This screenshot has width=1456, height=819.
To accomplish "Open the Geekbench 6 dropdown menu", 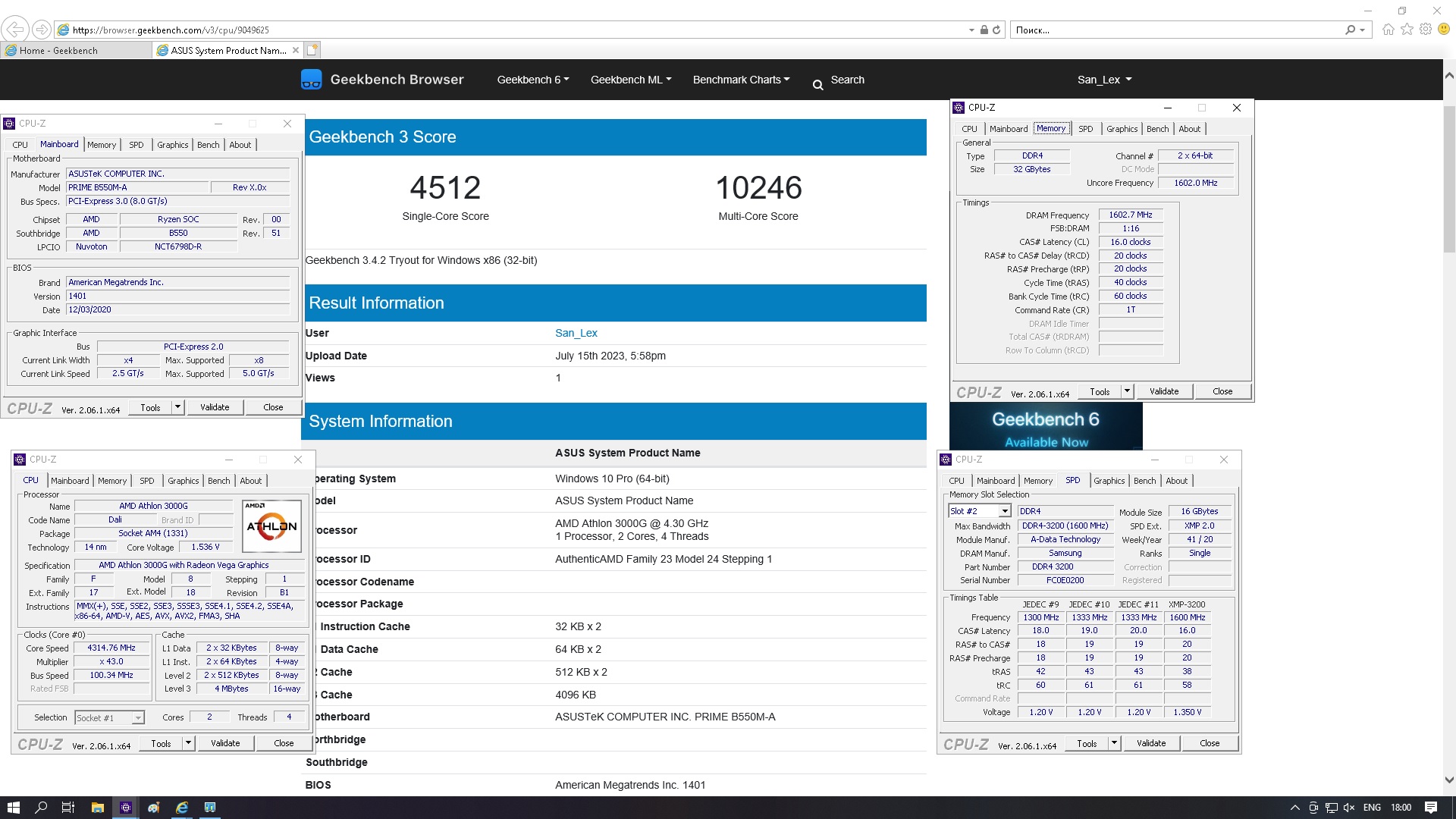I will click(533, 80).
